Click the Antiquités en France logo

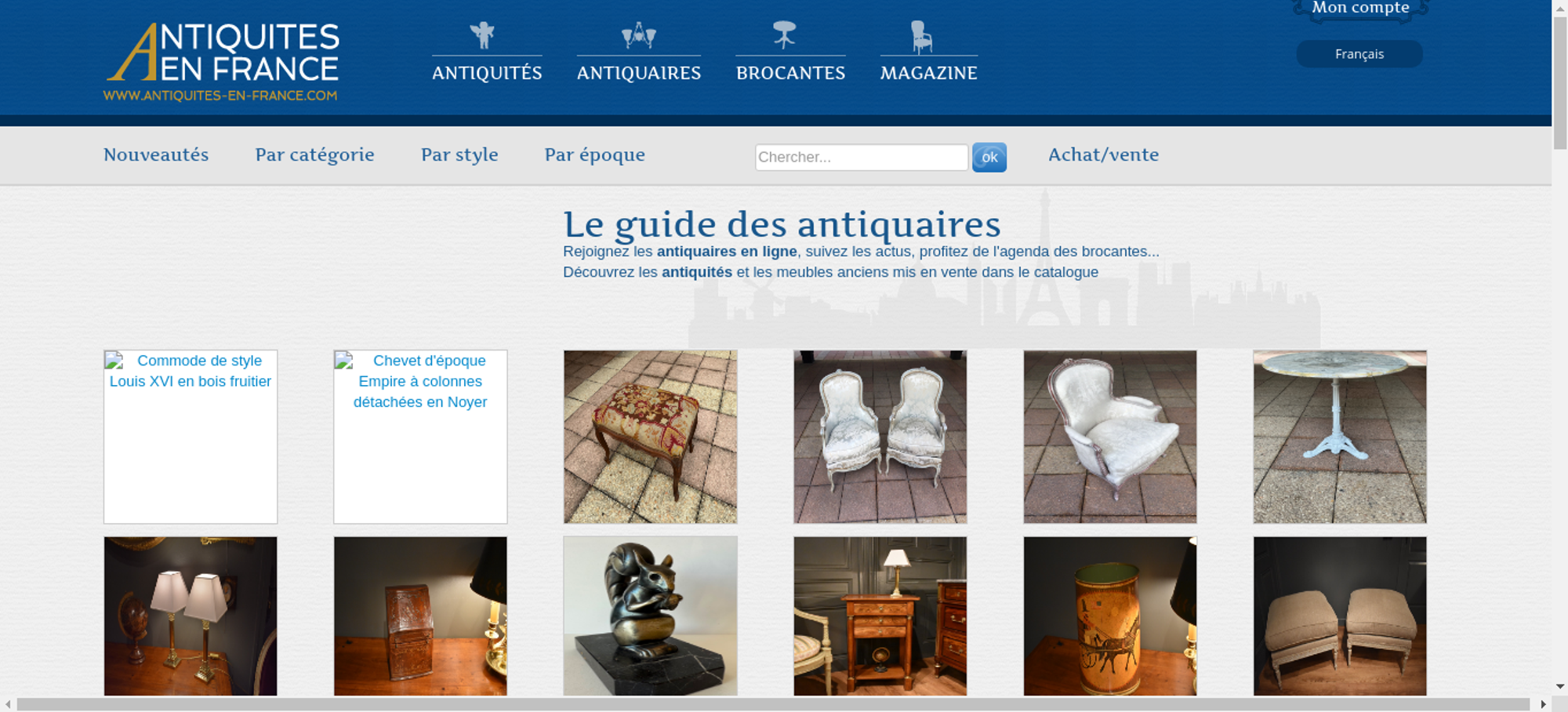[222, 62]
